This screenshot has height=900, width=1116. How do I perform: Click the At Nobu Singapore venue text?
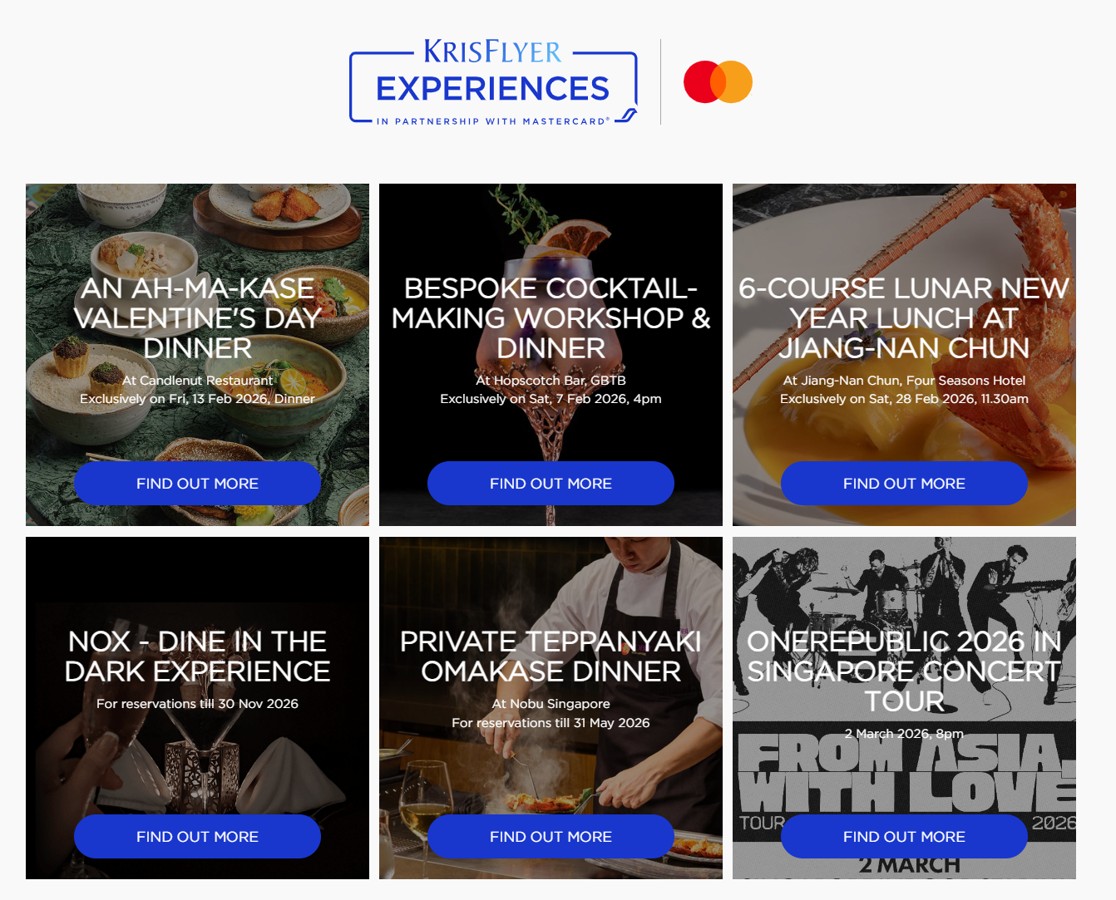coord(550,704)
